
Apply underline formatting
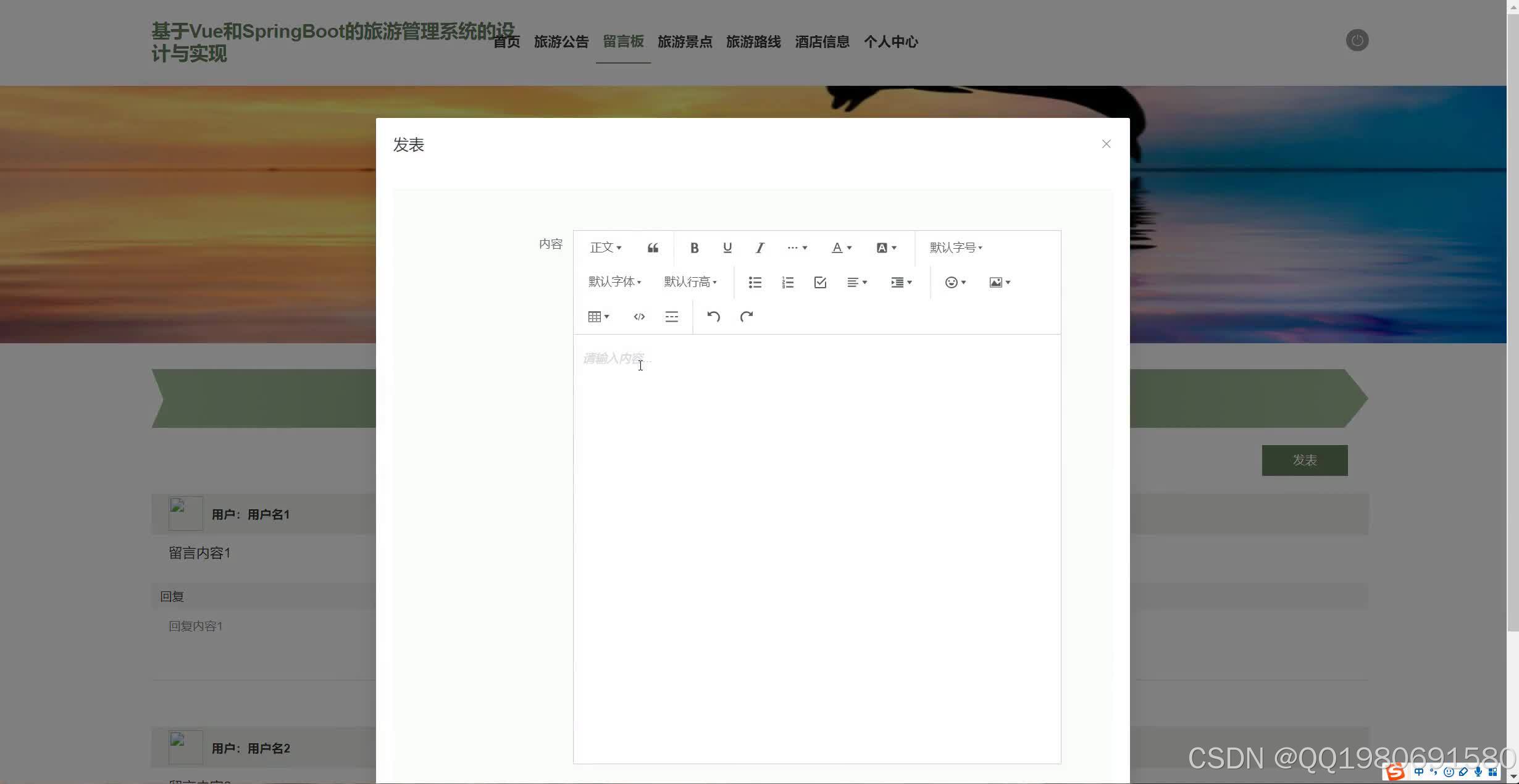pos(727,248)
